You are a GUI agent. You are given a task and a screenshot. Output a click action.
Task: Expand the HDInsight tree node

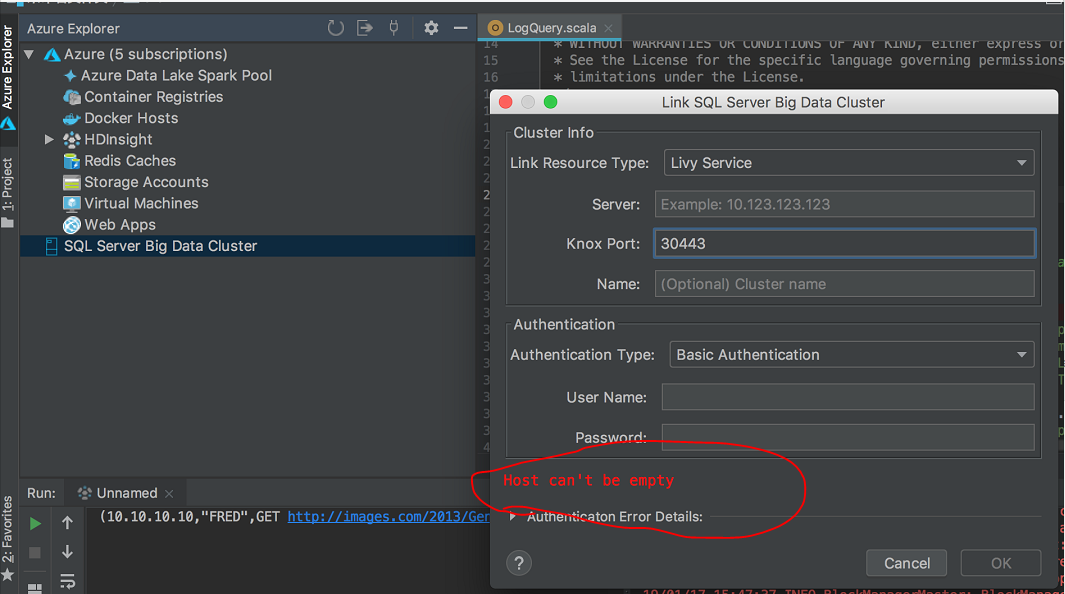(49, 139)
